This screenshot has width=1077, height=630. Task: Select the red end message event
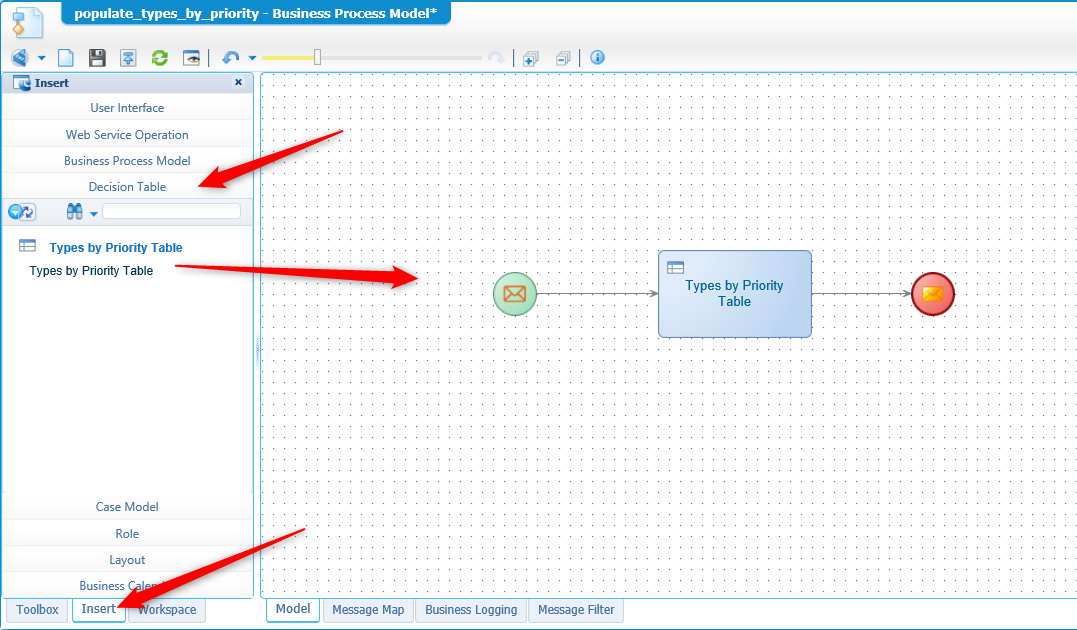932,294
